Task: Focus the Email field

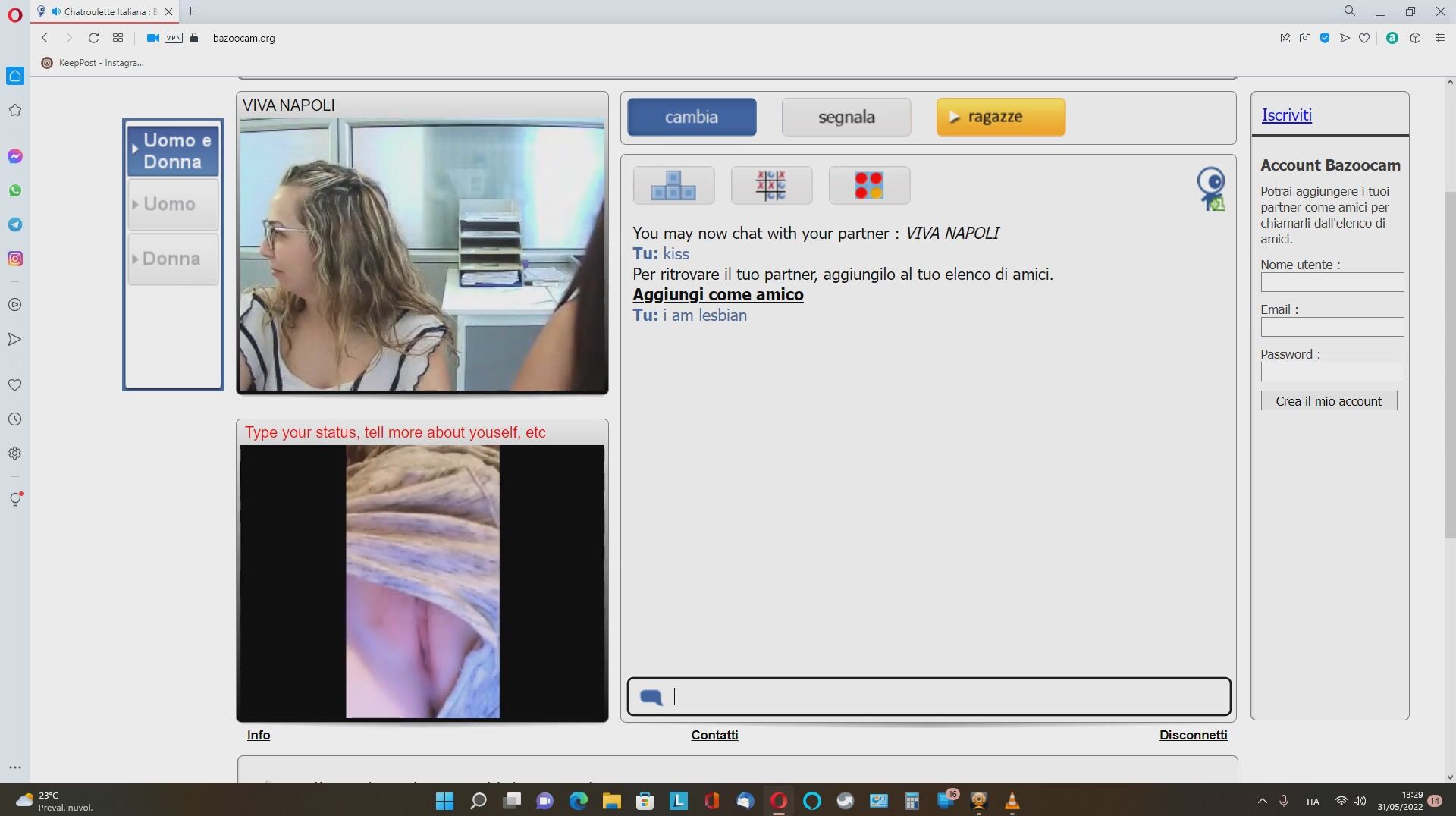Action: [x=1332, y=327]
